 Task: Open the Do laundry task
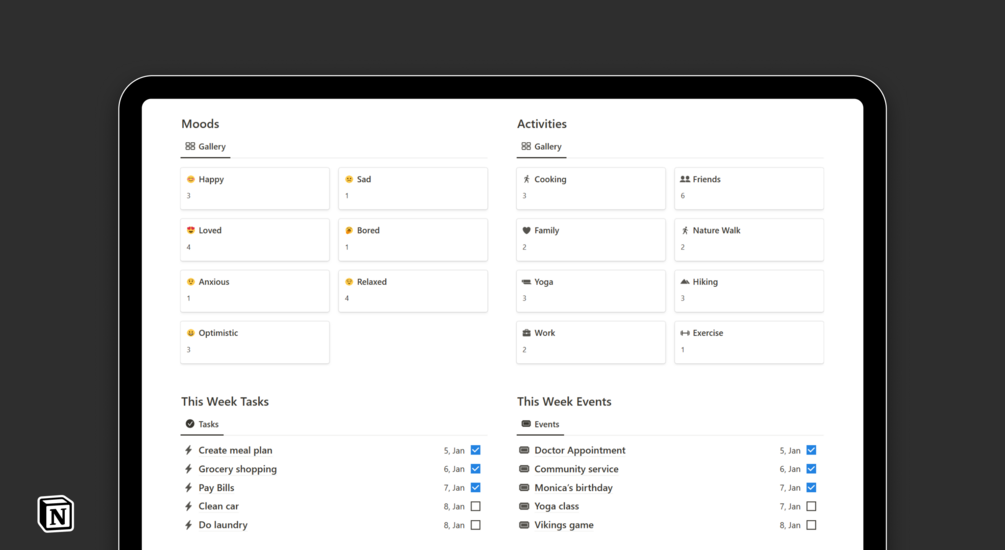[222, 524]
